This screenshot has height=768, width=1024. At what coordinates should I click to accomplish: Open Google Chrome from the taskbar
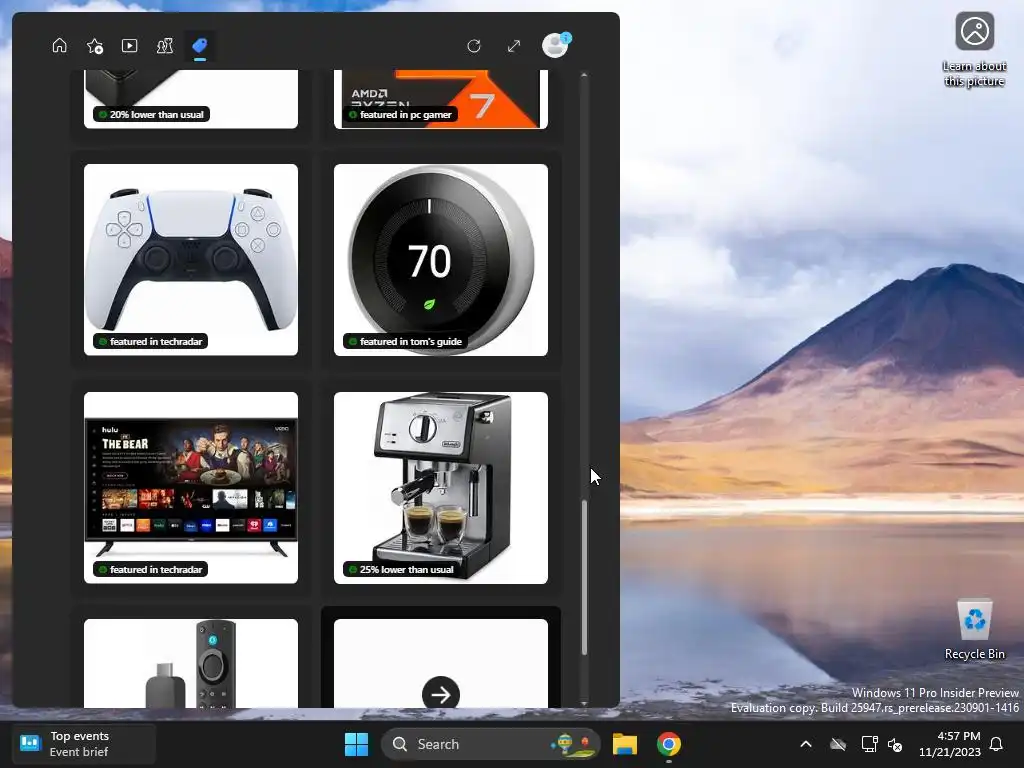tap(669, 744)
